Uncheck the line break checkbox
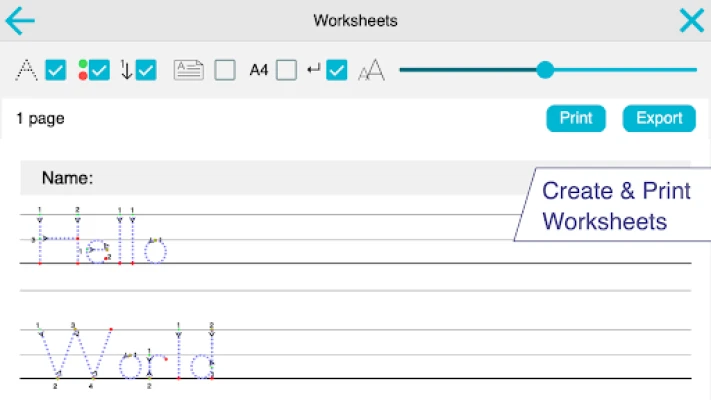 (337, 70)
